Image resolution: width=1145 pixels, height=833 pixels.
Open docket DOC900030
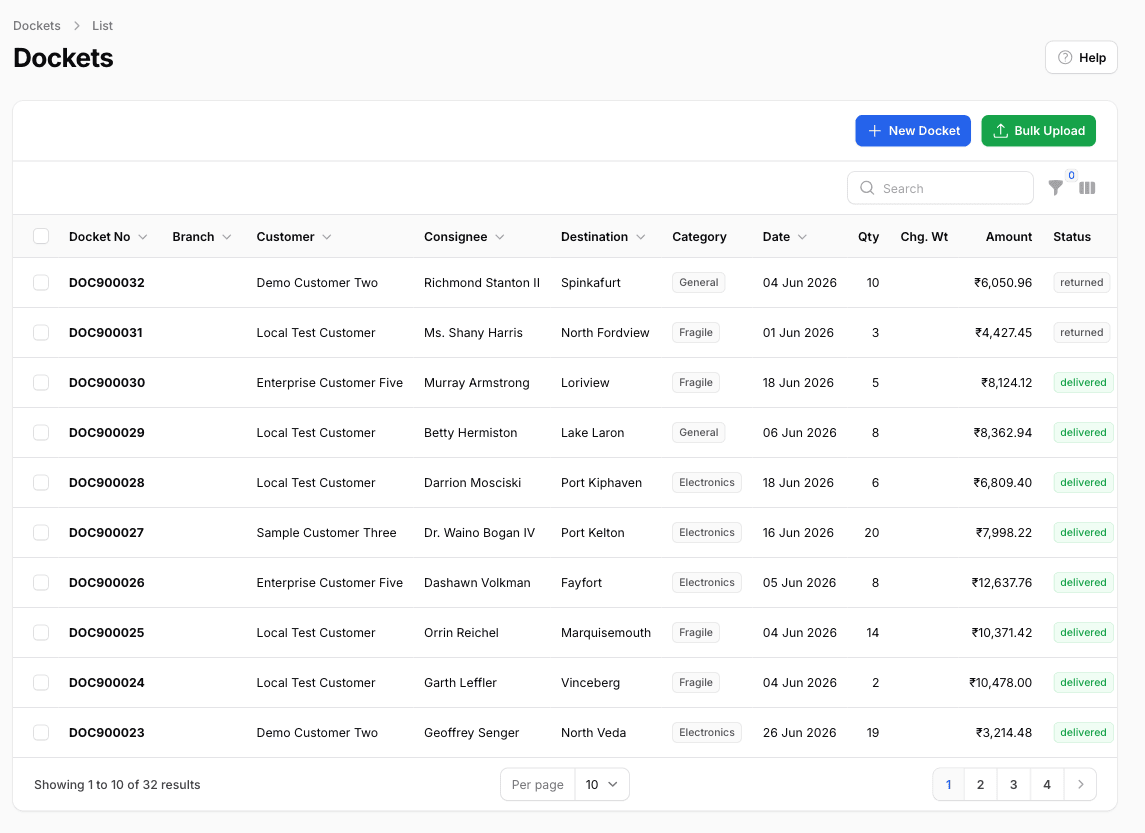coord(107,383)
